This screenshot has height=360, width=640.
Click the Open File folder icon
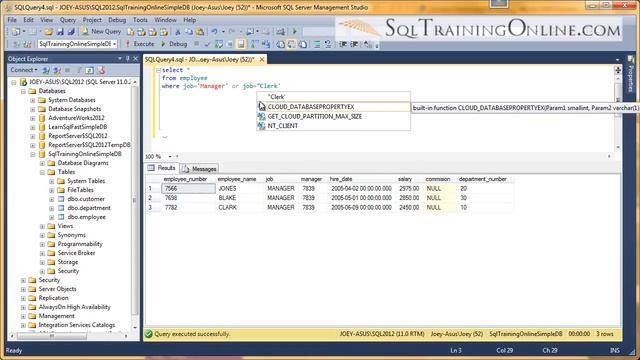tap(48, 31)
